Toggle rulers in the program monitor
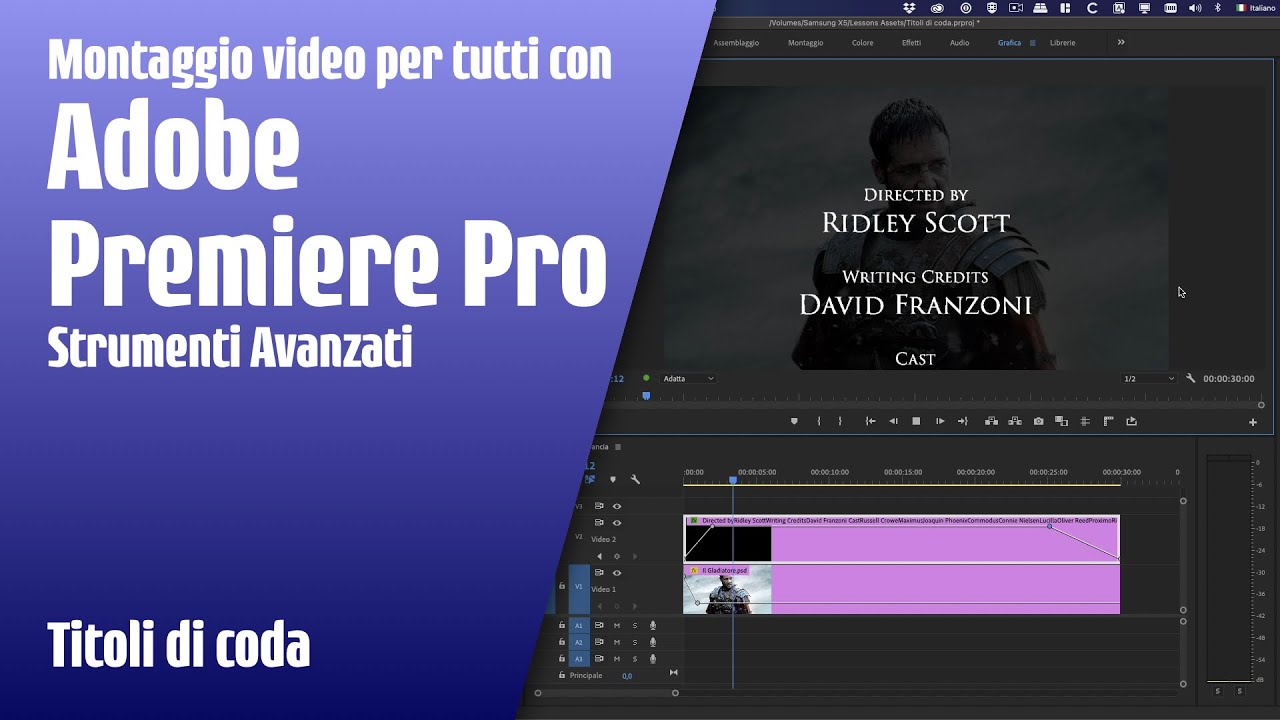 coord(1108,421)
